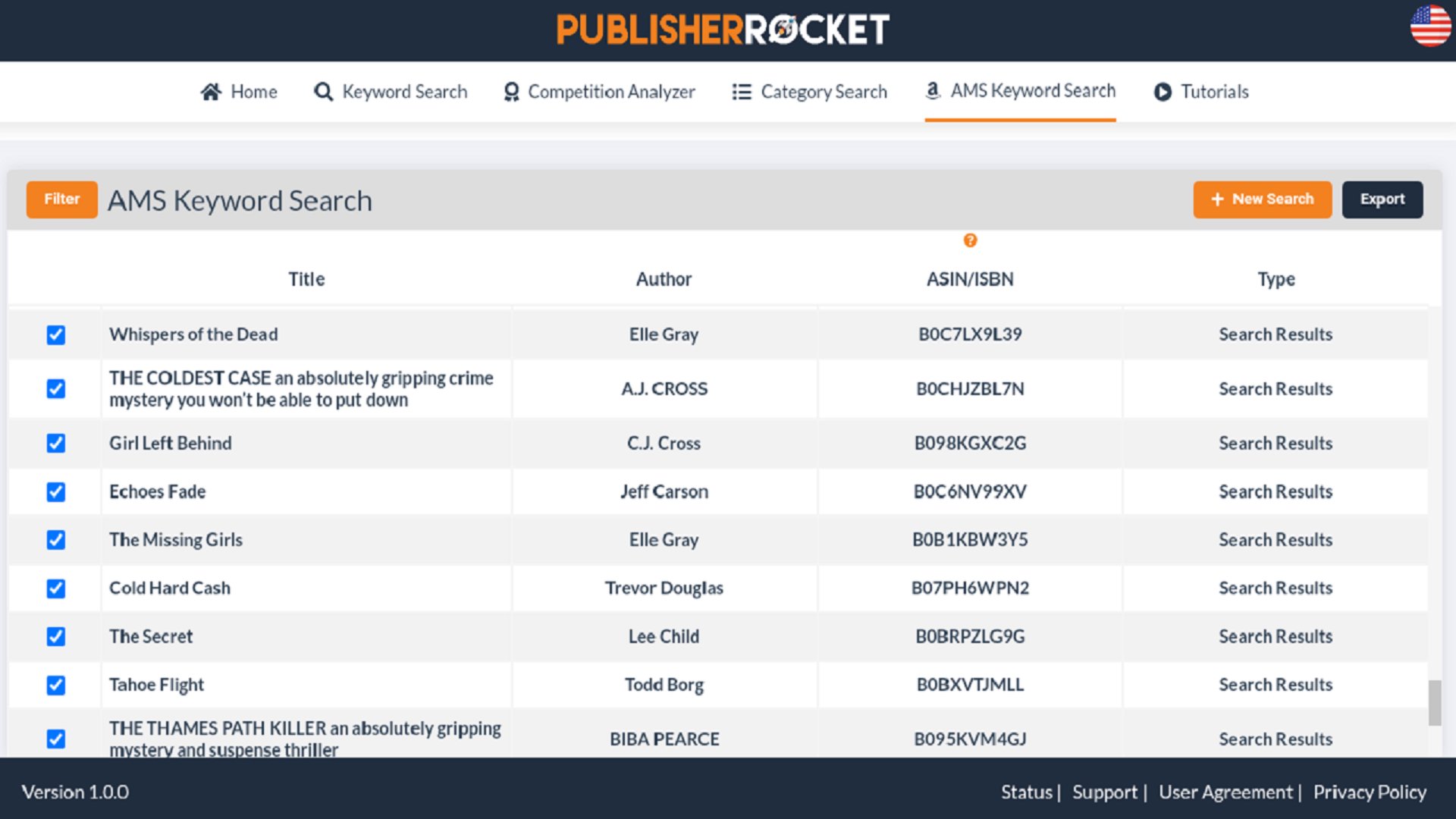Toggle the THE THAMES PATH KILLER checkbox
This screenshot has height=819, width=1456.
click(x=55, y=738)
